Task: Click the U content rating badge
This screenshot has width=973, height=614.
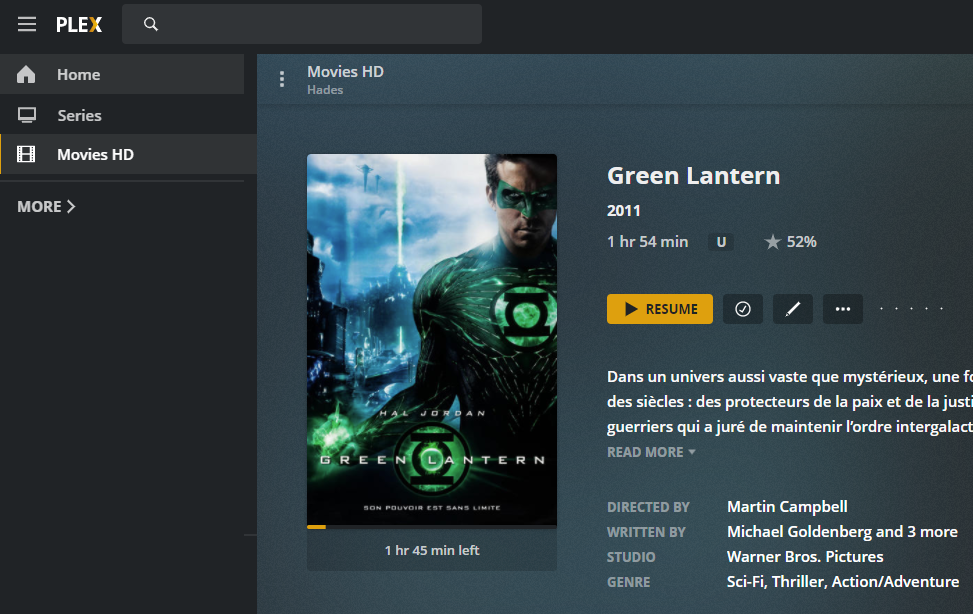Action: tap(721, 242)
